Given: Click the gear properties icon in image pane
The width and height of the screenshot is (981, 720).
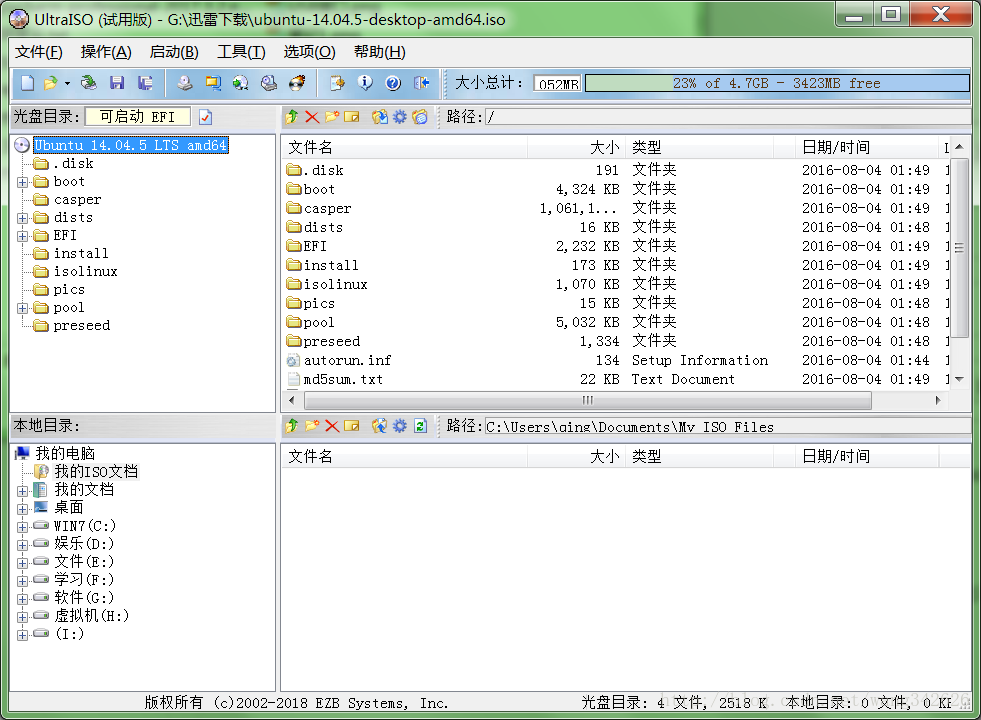Looking at the screenshot, I should click(400, 117).
